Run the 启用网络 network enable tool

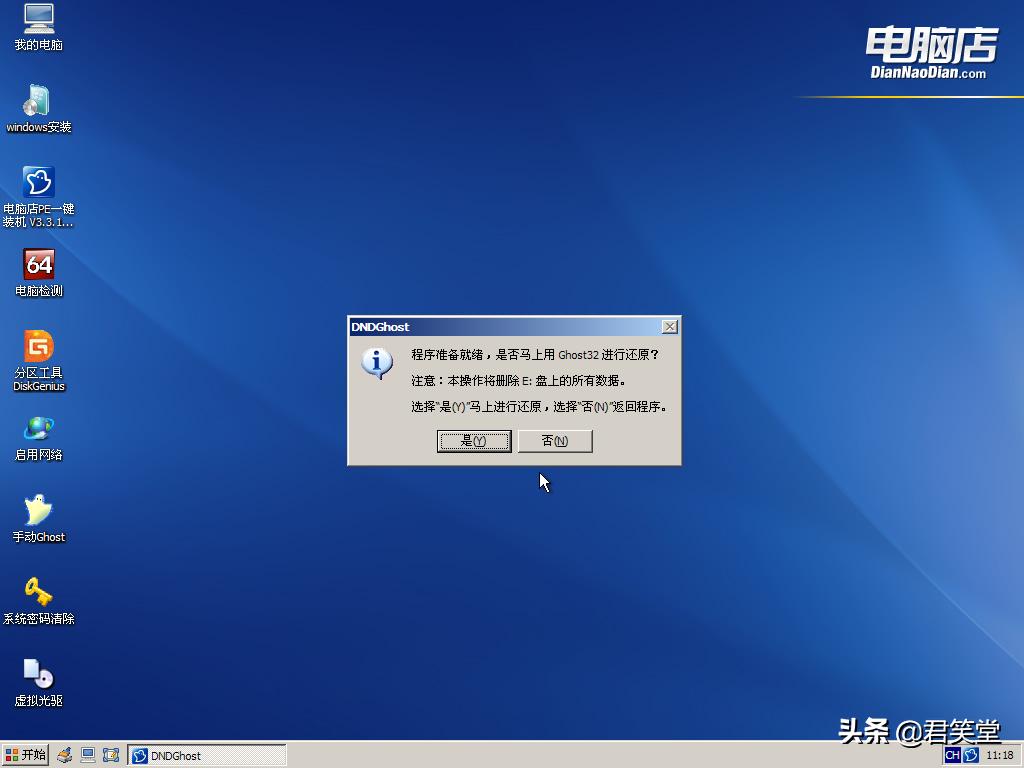[38, 435]
